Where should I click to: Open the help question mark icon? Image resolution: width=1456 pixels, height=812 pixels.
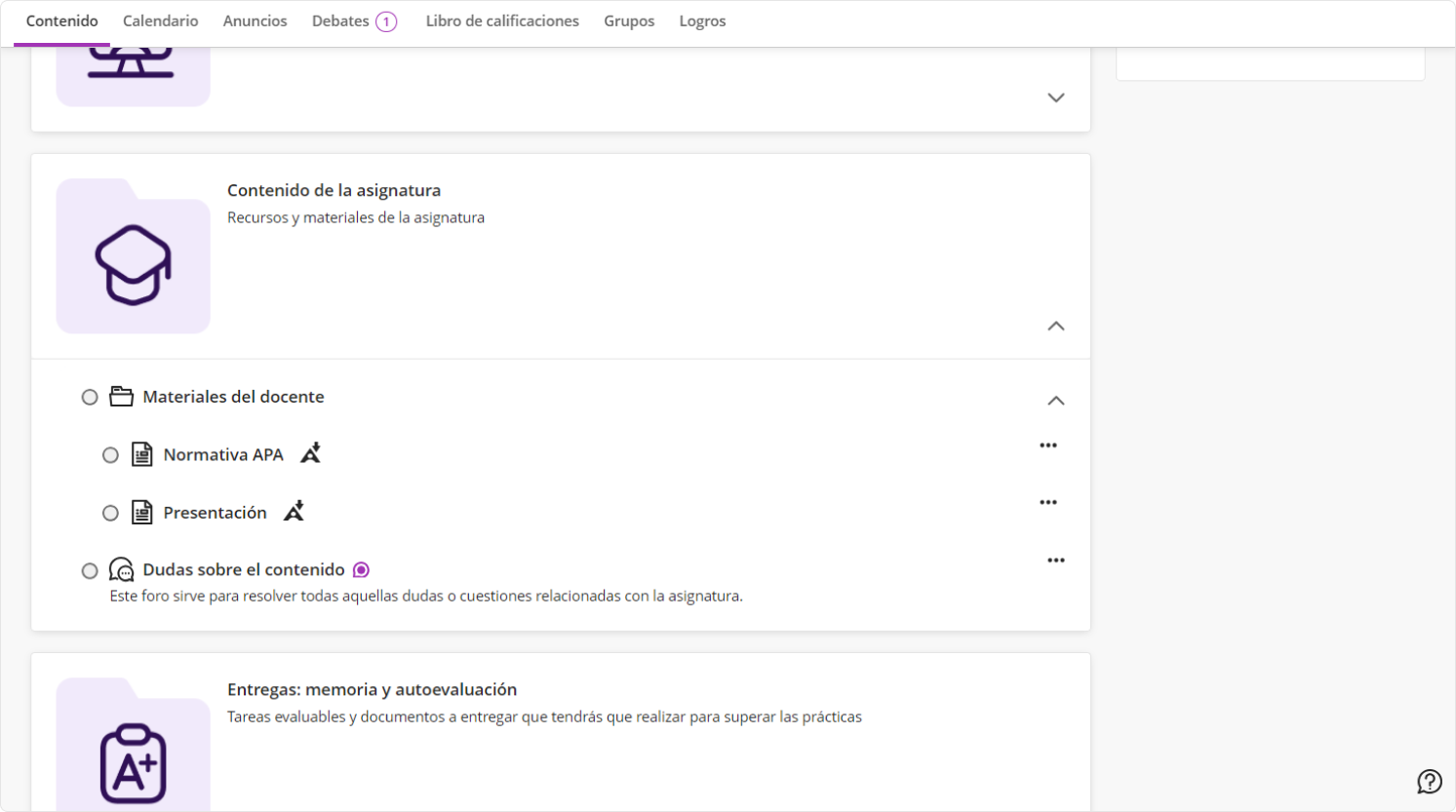tap(1429, 781)
